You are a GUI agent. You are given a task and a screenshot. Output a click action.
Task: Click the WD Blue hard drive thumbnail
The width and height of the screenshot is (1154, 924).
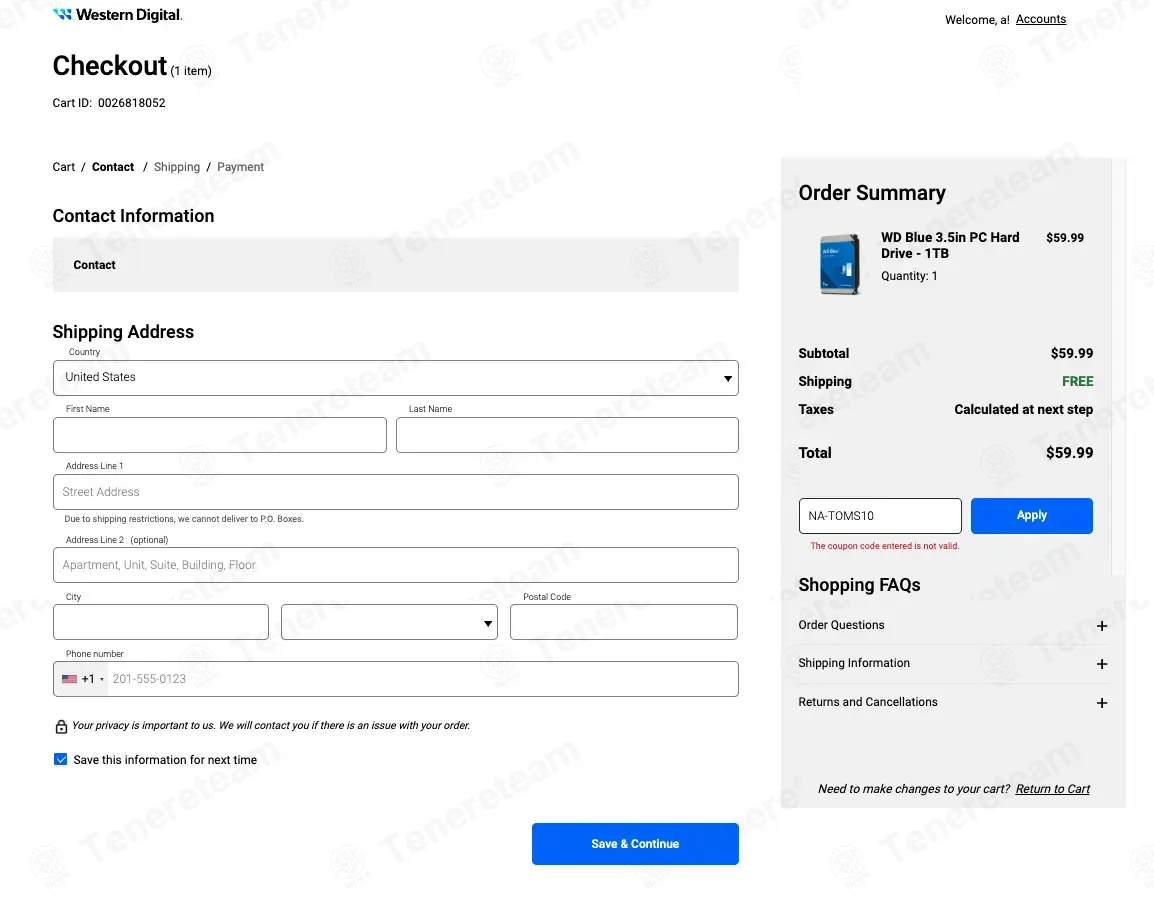[x=840, y=264]
